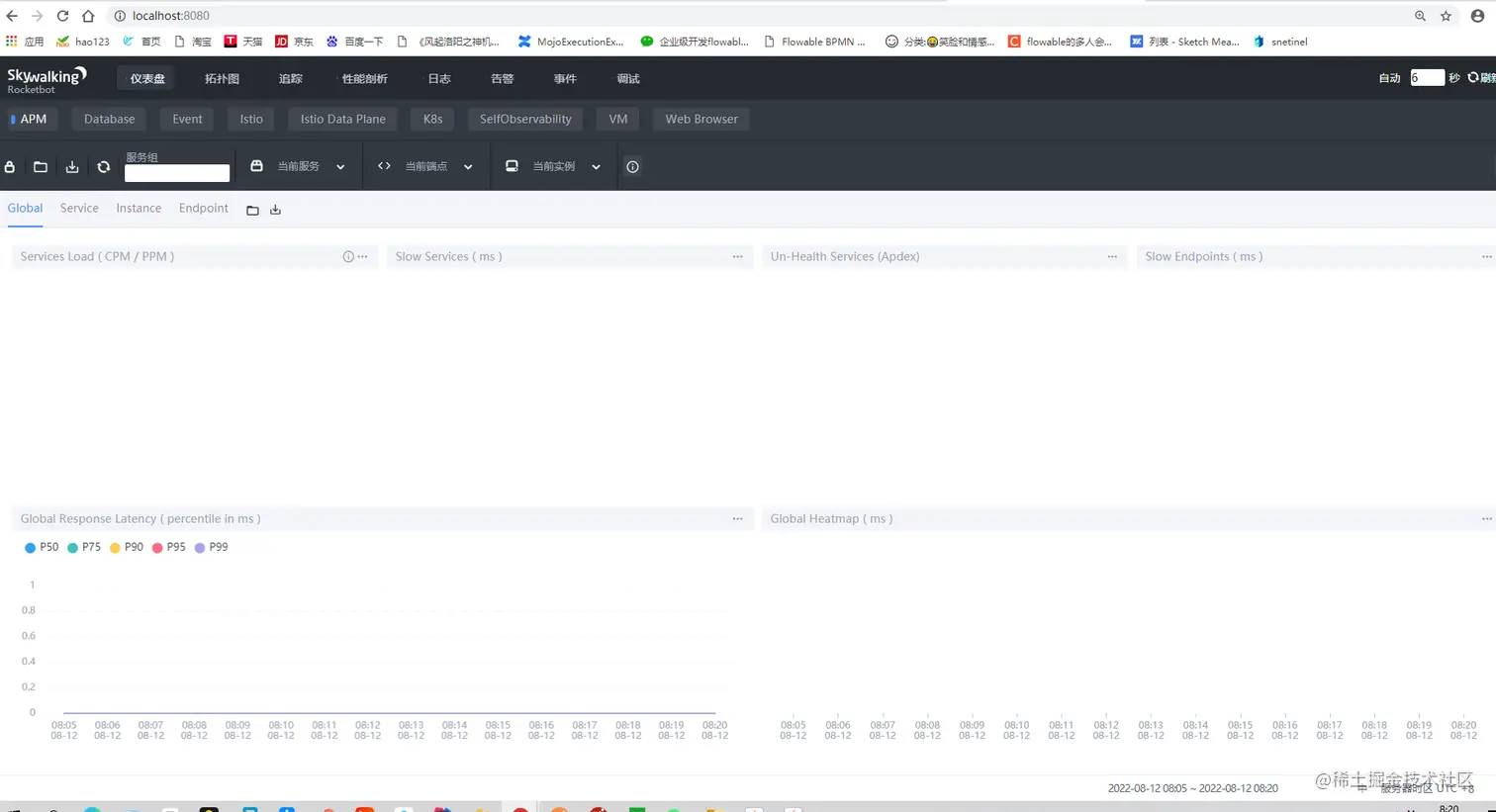Click the 服务组 service group input field
Screen dimensions: 1496x812
[177, 173]
